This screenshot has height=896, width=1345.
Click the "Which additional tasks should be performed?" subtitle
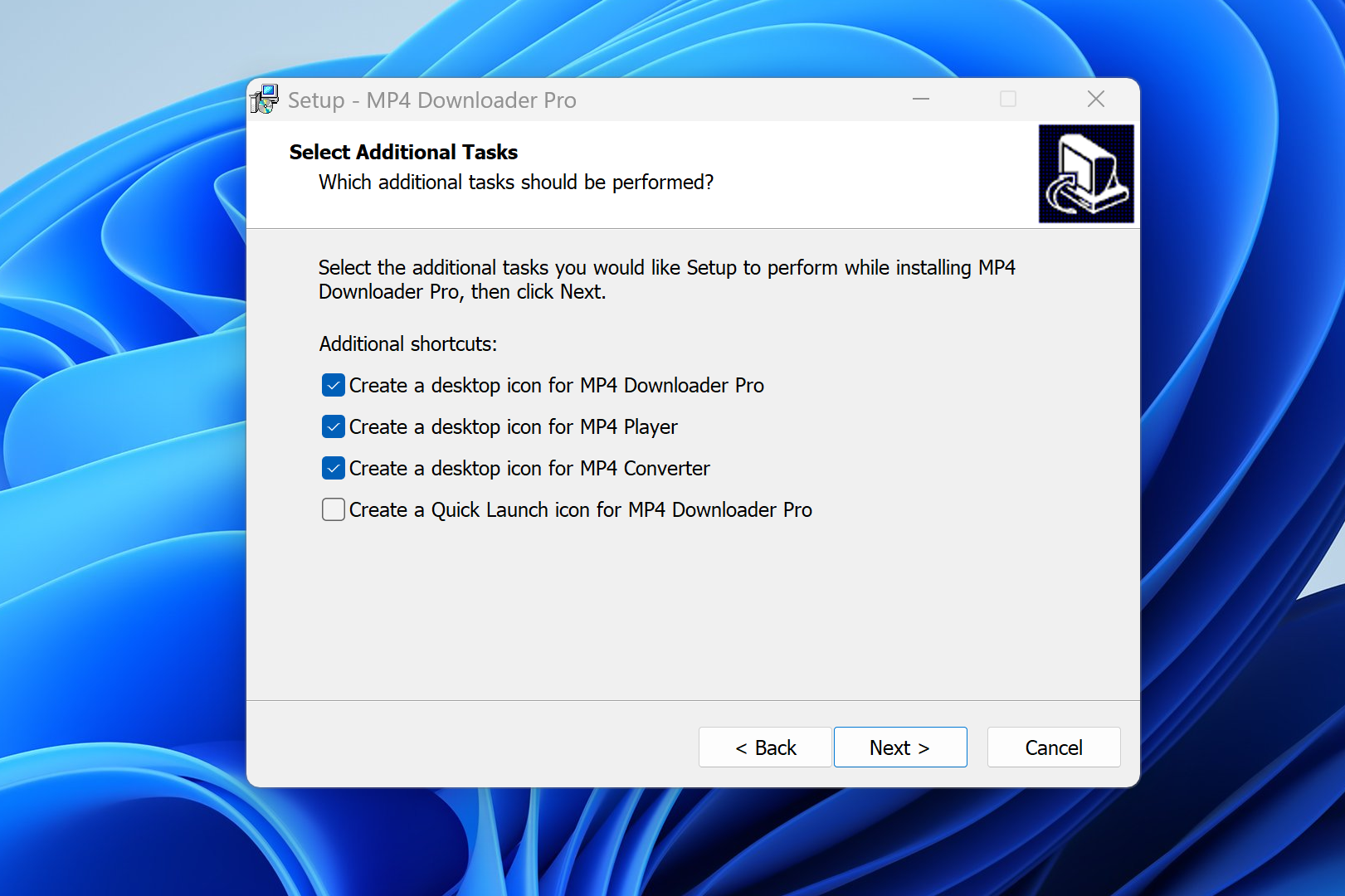pyautogui.click(x=515, y=183)
